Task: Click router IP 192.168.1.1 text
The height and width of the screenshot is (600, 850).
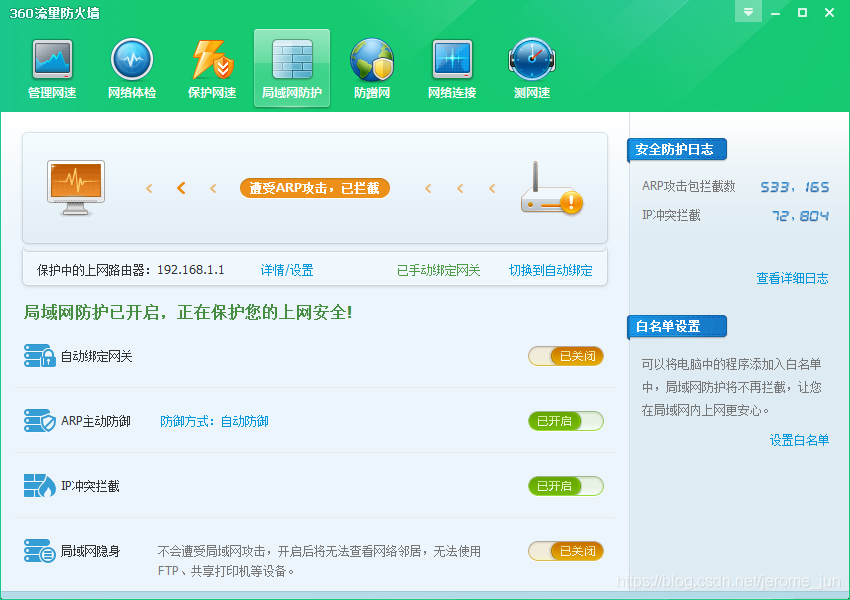Action: point(190,270)
